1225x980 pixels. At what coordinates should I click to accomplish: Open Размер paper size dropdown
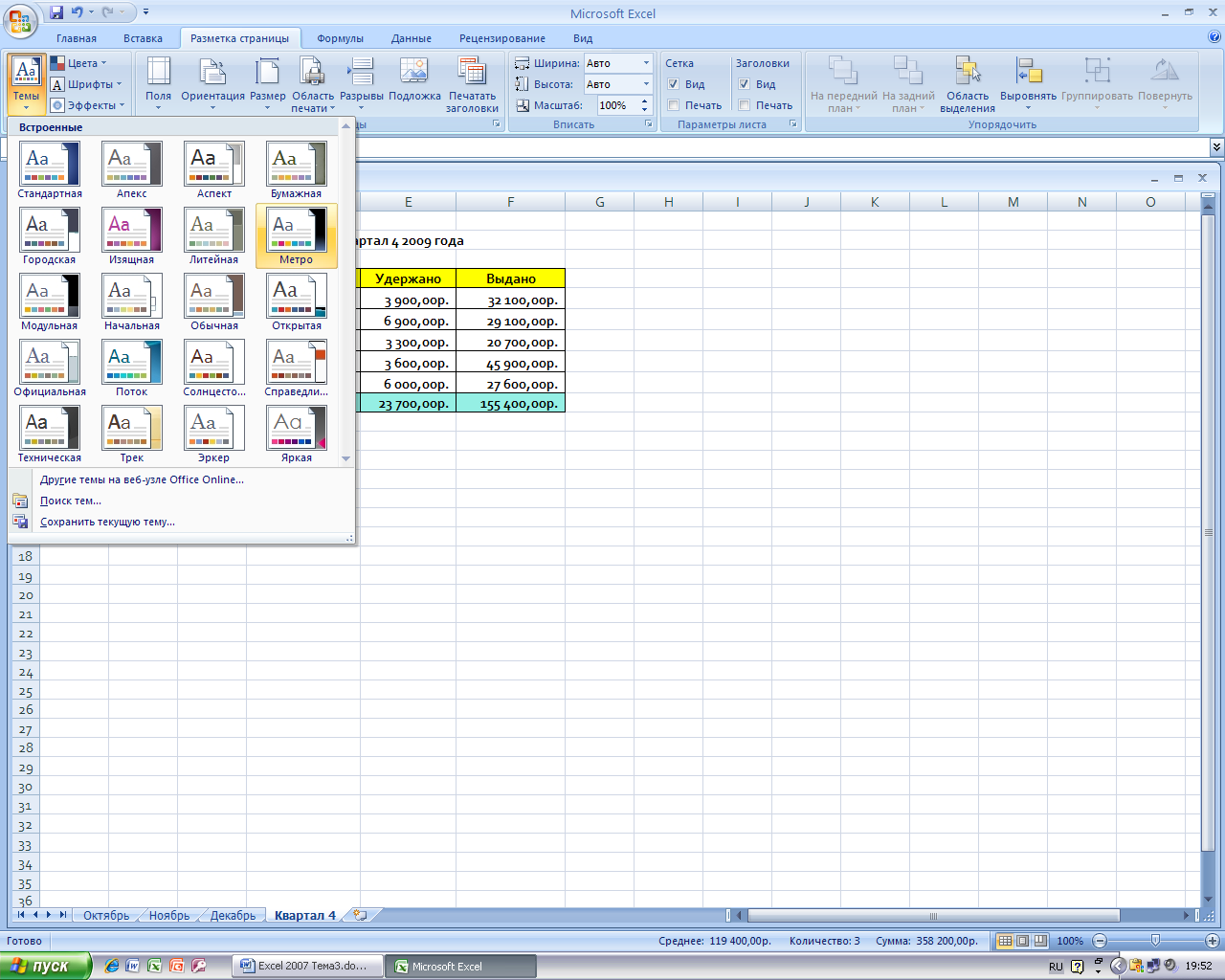268,83
